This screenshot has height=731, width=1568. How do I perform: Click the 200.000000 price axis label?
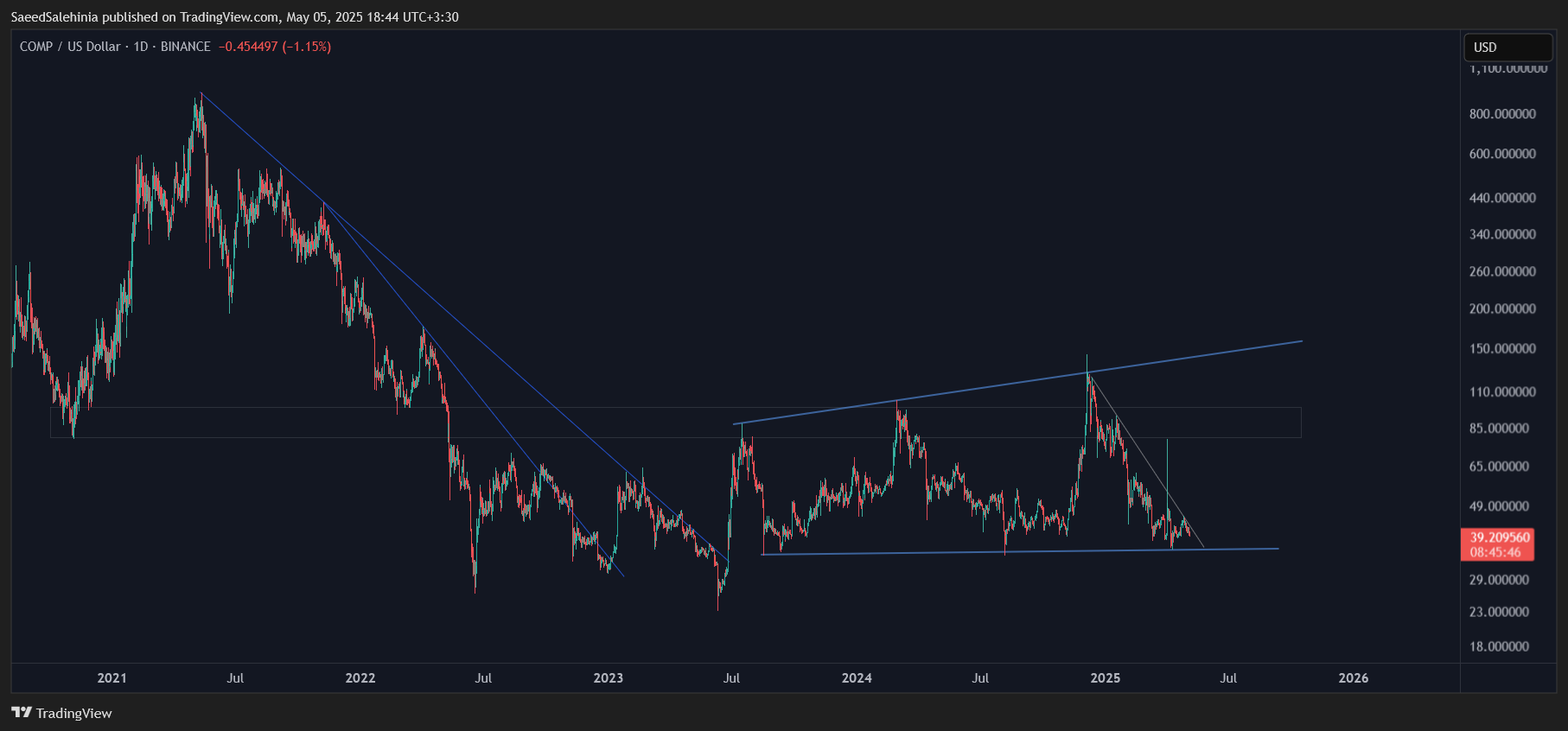[x=1503, y=308]
